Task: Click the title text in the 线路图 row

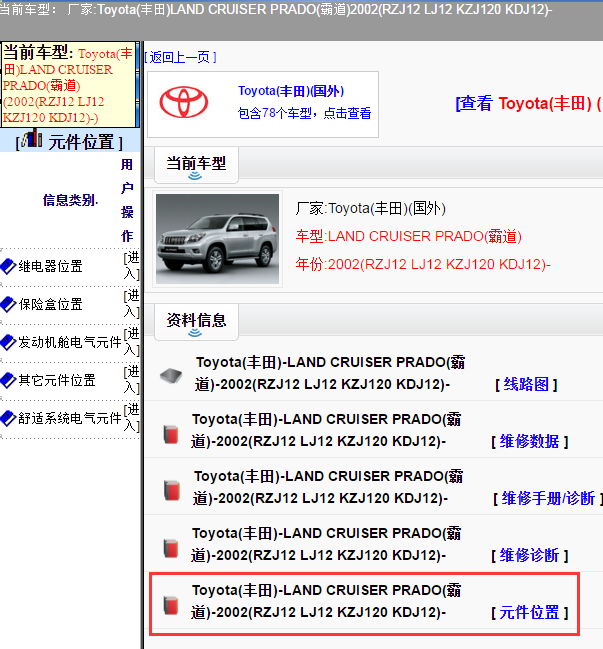Action: 330,373
